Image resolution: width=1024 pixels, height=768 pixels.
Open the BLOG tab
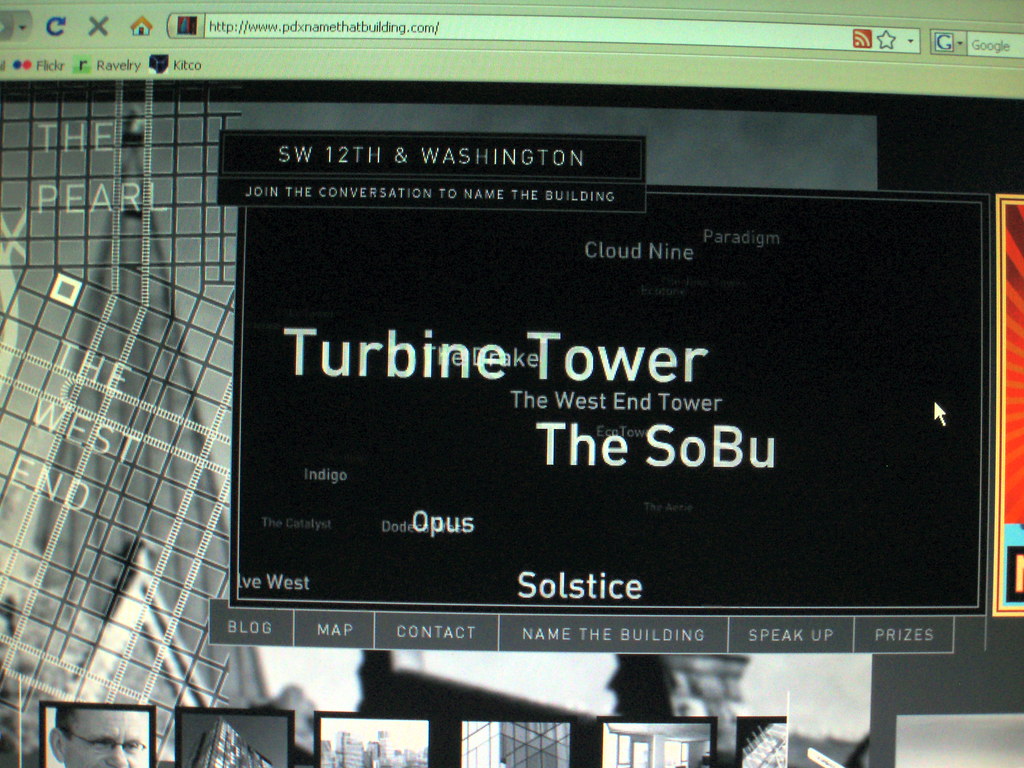click(251, 627)
